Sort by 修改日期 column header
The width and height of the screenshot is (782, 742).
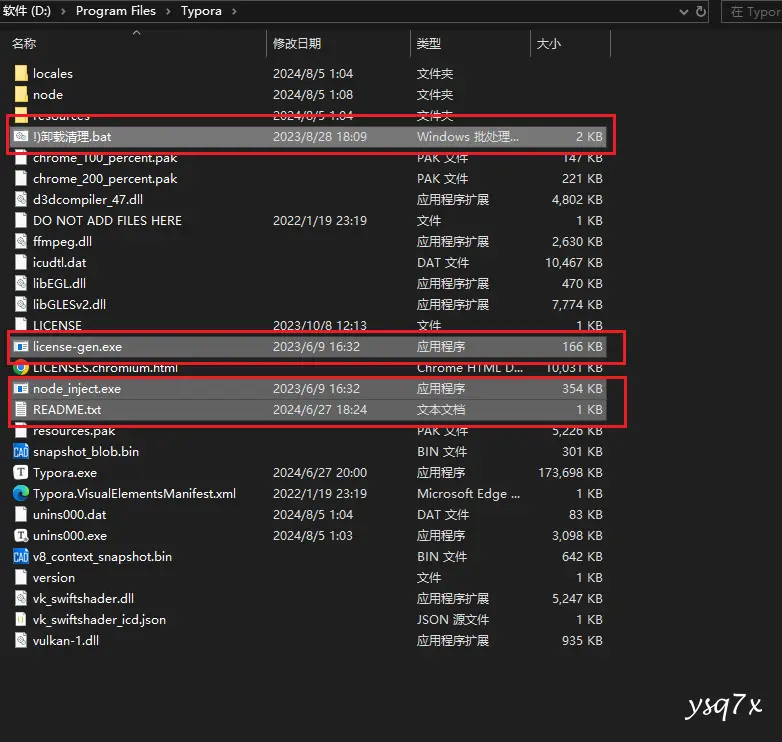297,43
